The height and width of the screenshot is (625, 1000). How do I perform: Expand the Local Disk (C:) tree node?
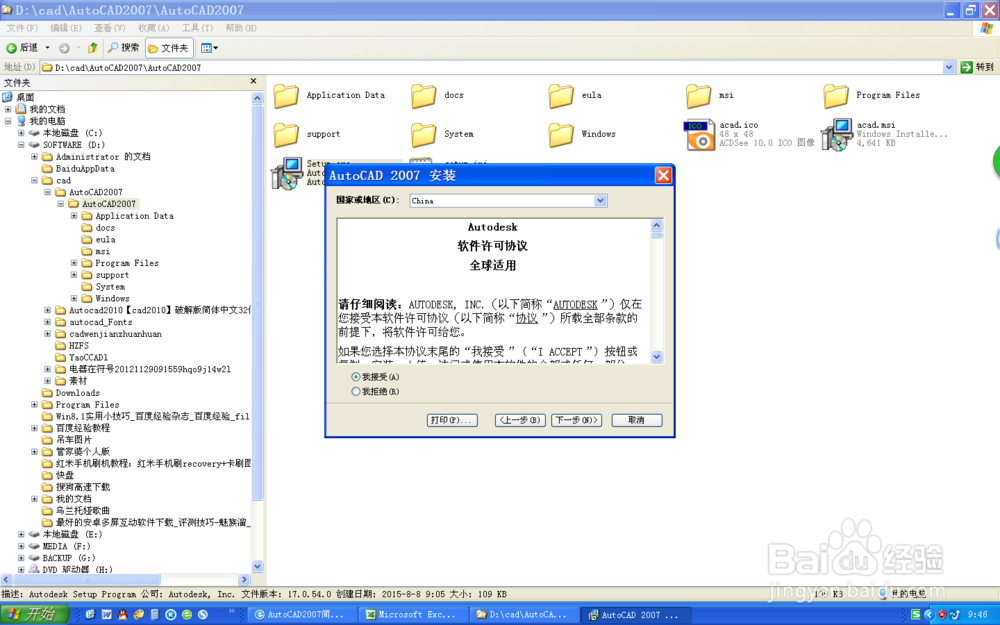tap(21, 133)
